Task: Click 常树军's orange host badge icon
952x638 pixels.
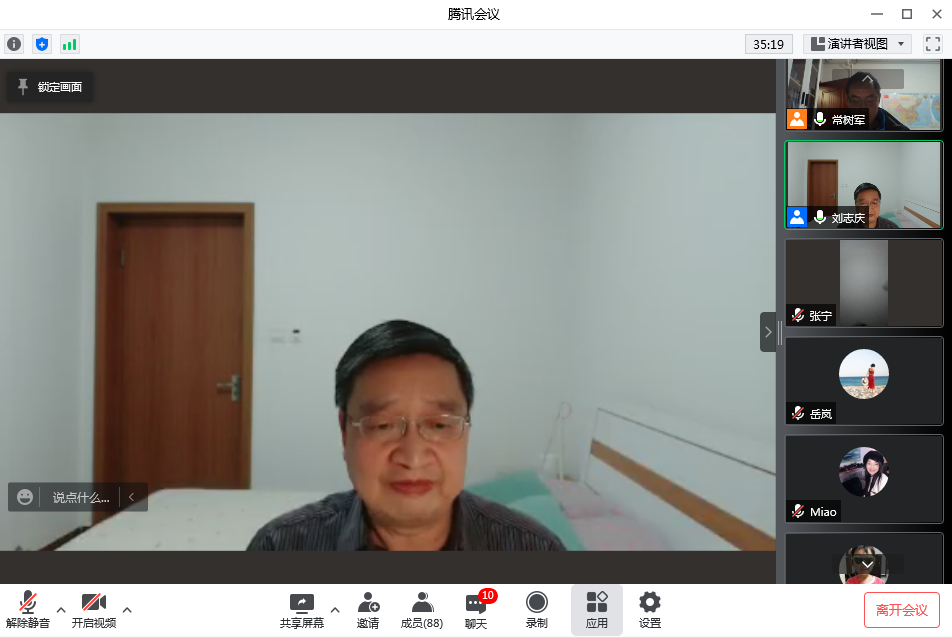Action: pyautogui.click(x=797, y=119)
